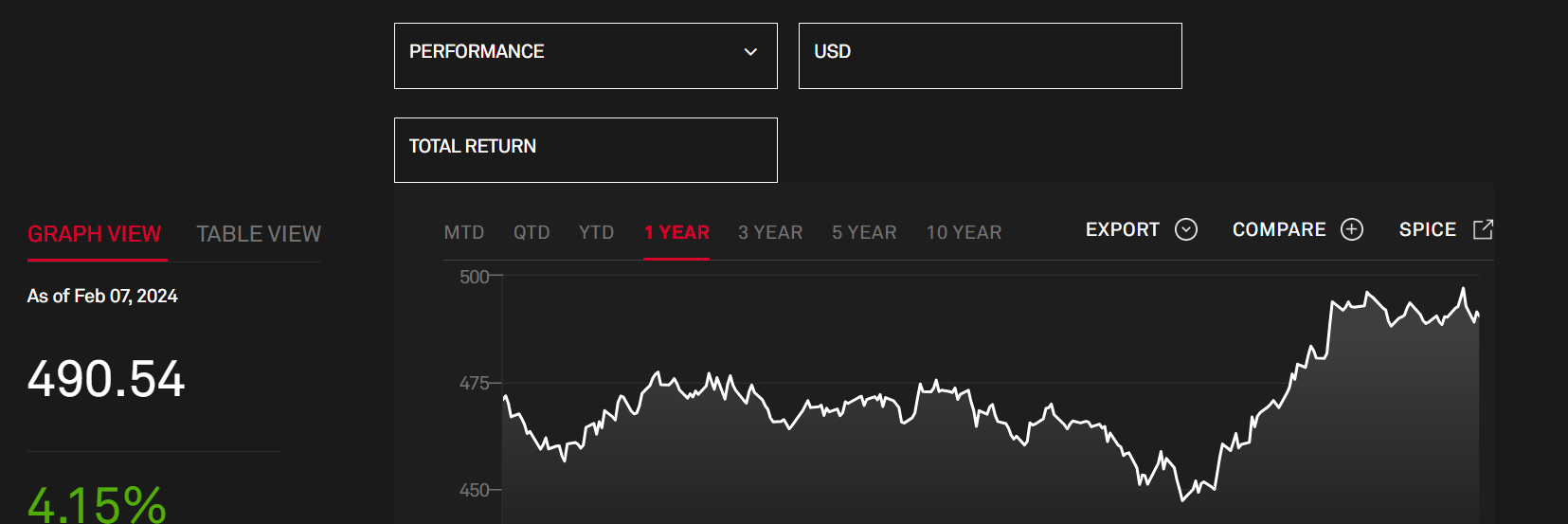Select the 1 YEAR time range
The width and height of the screenshot is (1568, 524).
point(676,233)
